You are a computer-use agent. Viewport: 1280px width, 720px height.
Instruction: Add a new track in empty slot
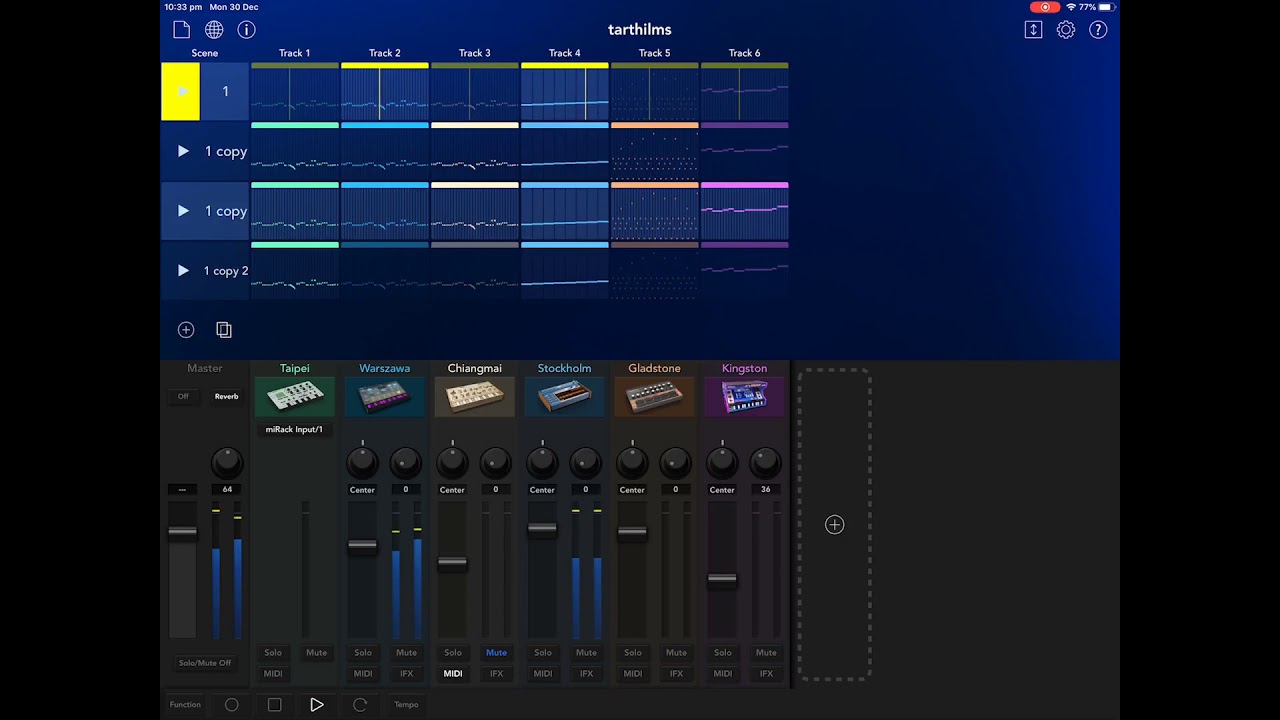pyautogui.click(x=834, y=525)
